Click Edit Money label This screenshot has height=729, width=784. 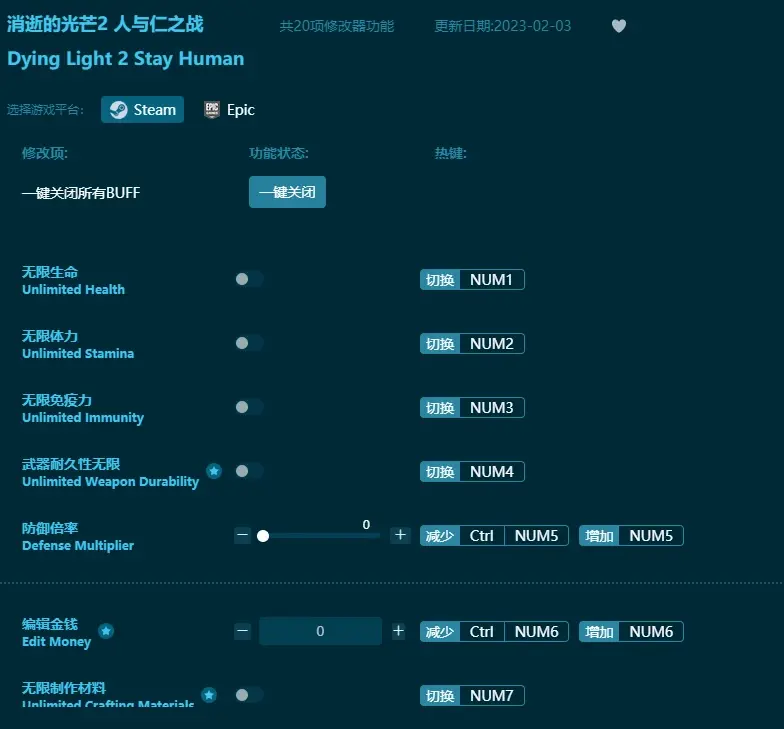56,642
